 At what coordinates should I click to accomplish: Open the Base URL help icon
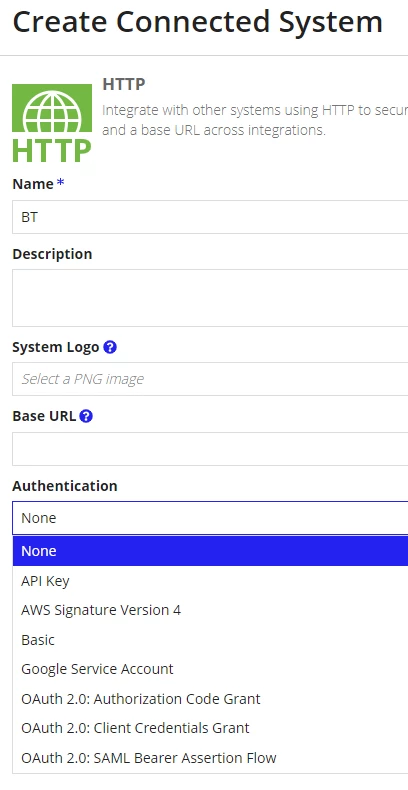coord(86,416)
